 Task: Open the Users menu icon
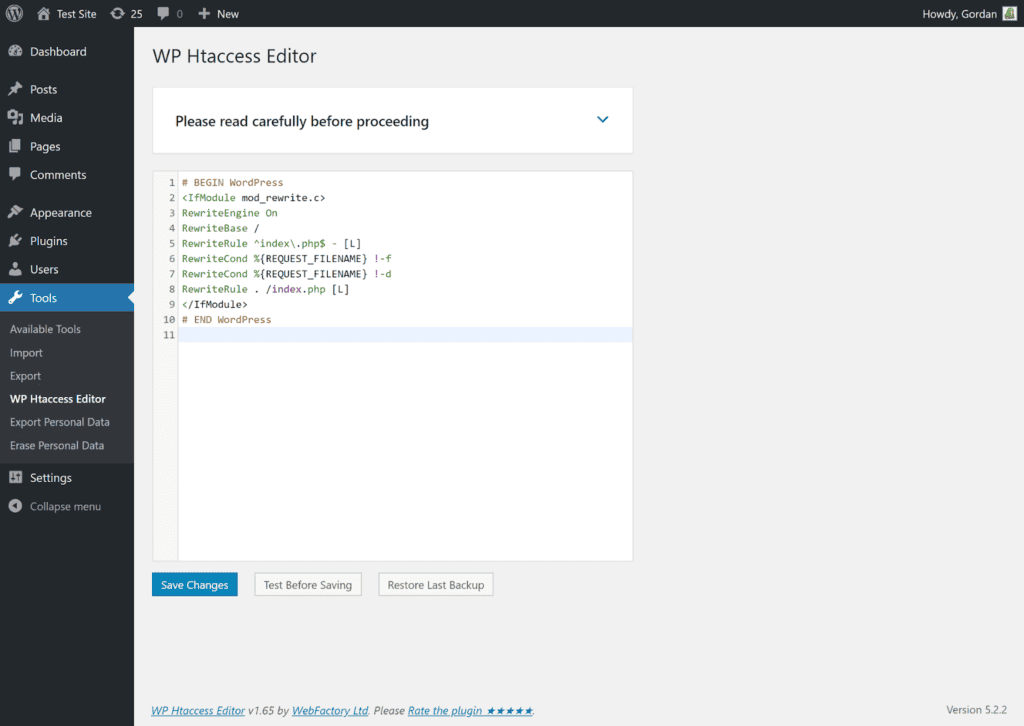(x=16, y=268)
